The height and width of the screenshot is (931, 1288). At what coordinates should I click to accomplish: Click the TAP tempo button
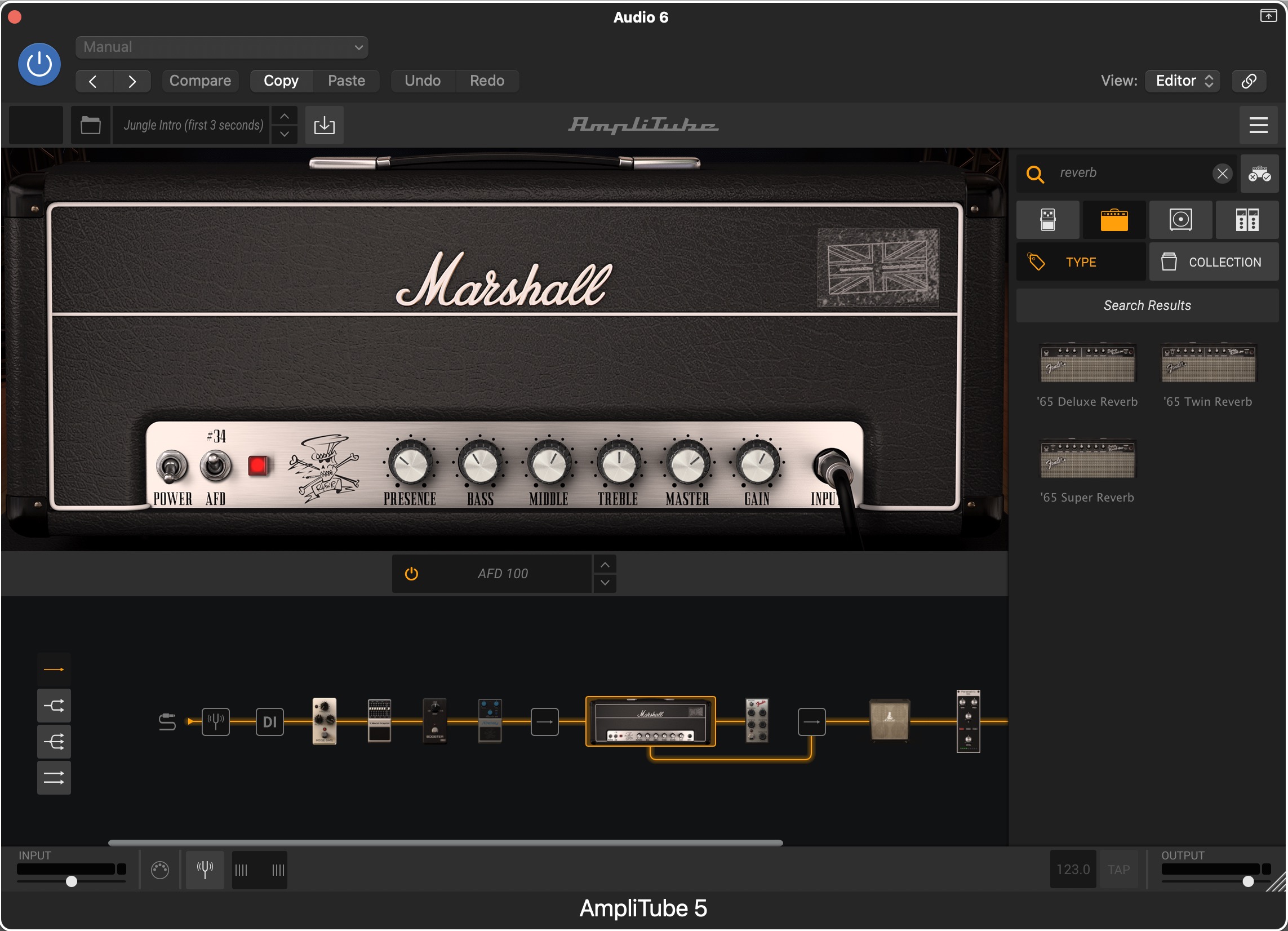click(x=1118, y=870)
